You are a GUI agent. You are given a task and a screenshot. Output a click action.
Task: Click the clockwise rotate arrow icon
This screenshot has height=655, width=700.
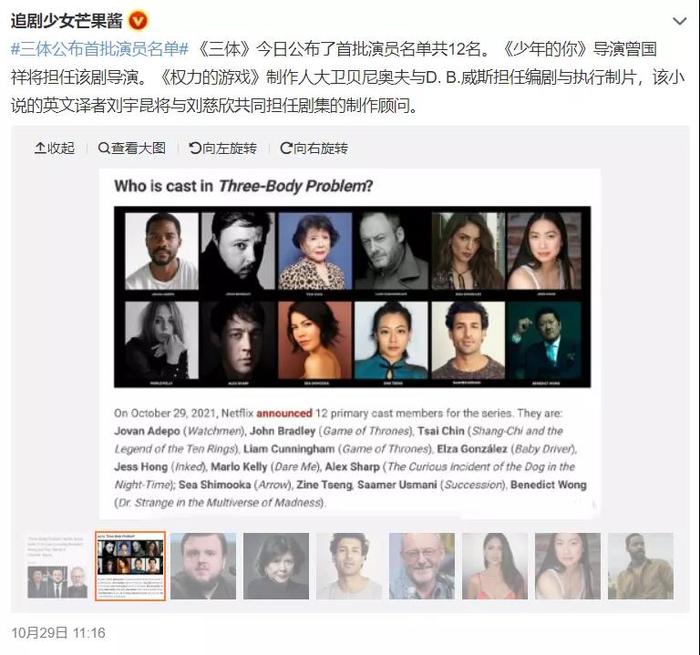pyautogui.click(x=286, y=148)
